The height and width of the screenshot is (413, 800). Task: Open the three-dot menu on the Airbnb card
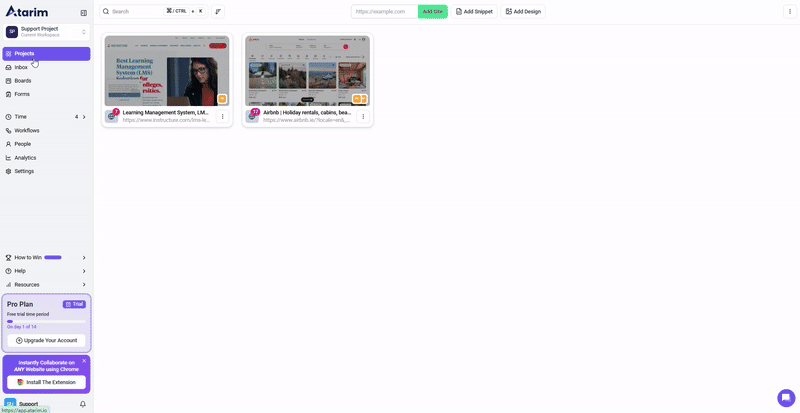[x=363, y=116]
